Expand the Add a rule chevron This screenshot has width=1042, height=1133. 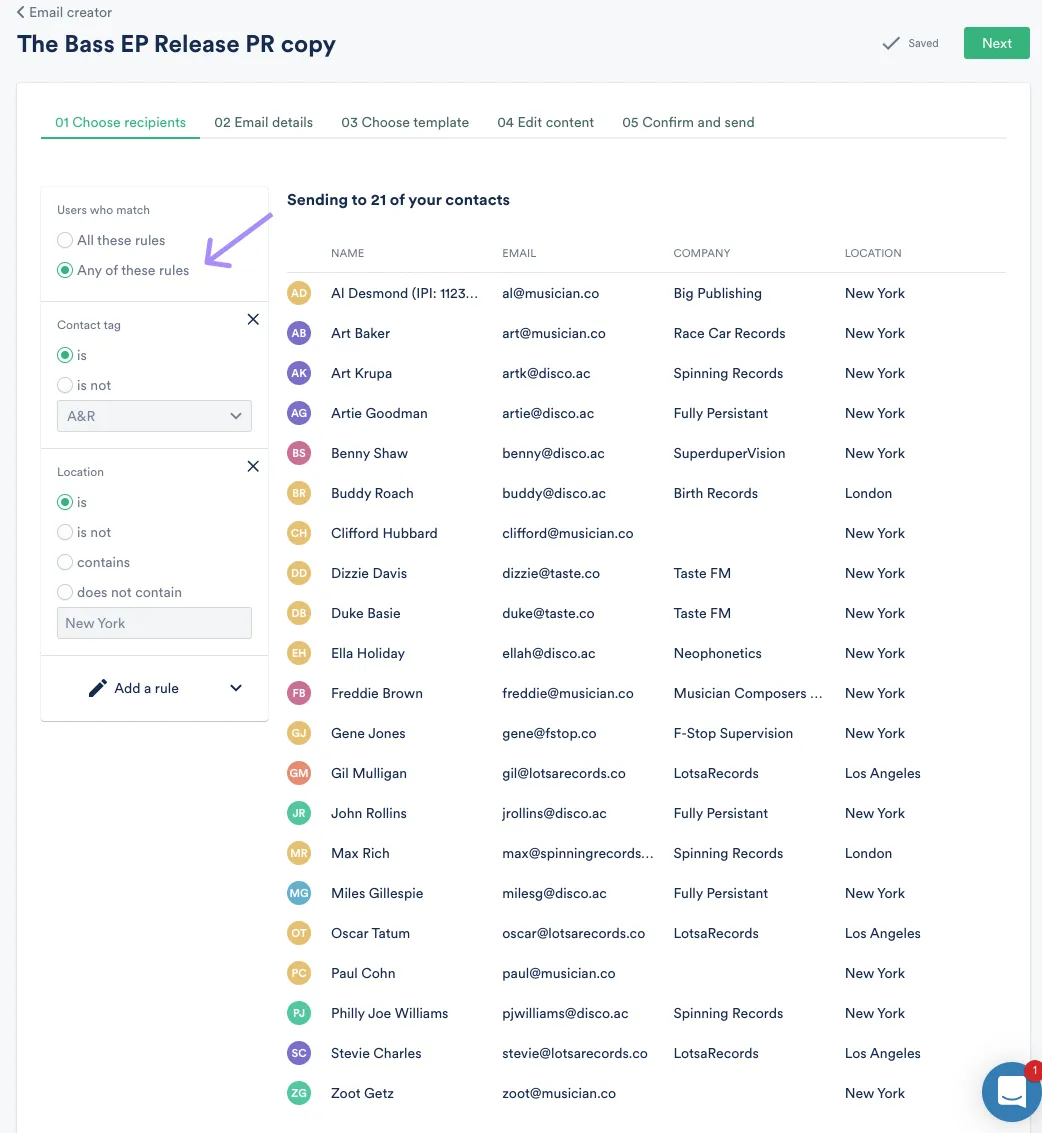tap(235, 688)
